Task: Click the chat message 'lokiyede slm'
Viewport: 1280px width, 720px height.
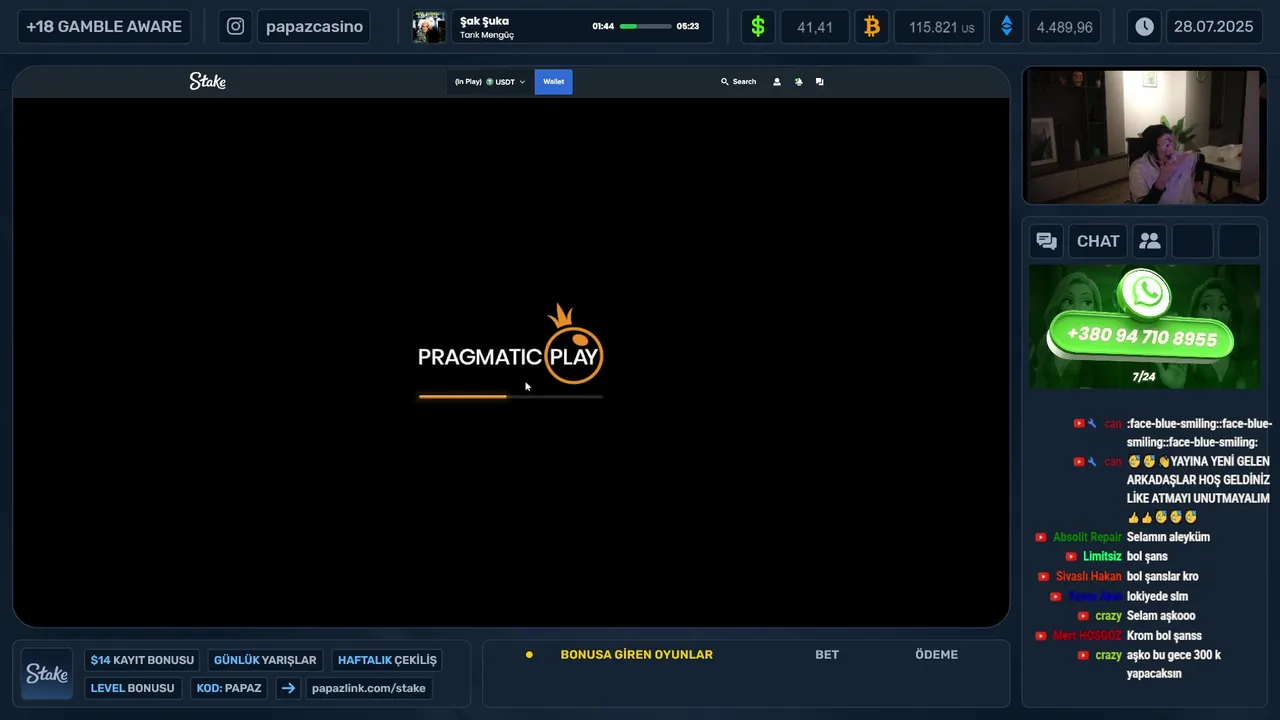Action: pos(1157,597)
